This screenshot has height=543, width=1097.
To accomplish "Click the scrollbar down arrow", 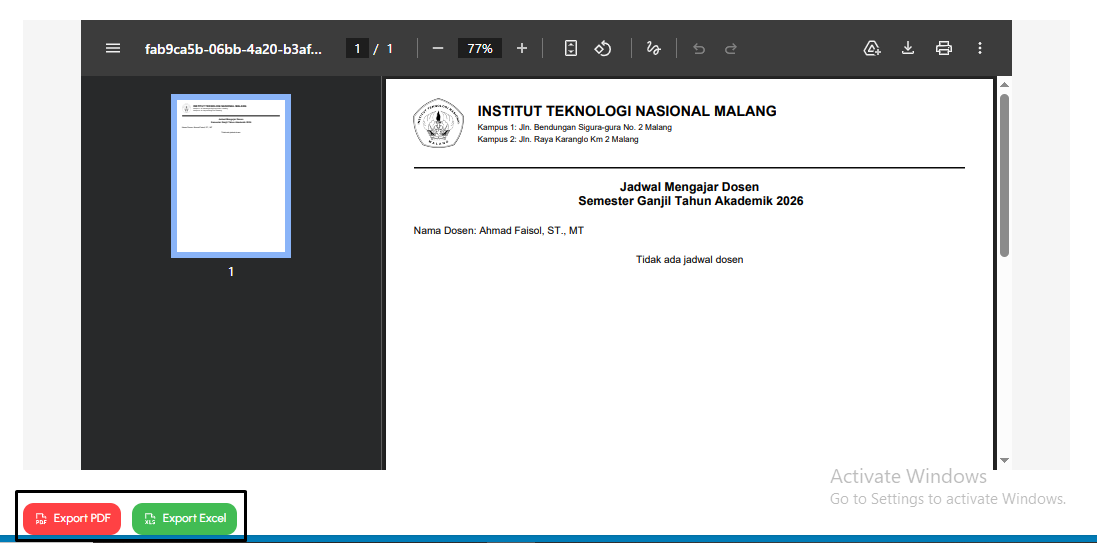I will [1005, 460].
